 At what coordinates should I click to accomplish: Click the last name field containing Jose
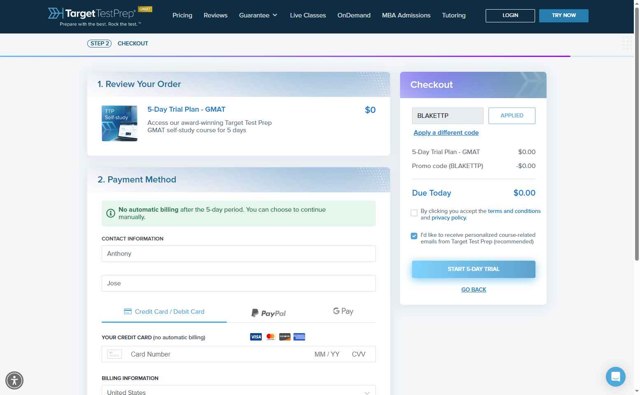pos(238,283)
